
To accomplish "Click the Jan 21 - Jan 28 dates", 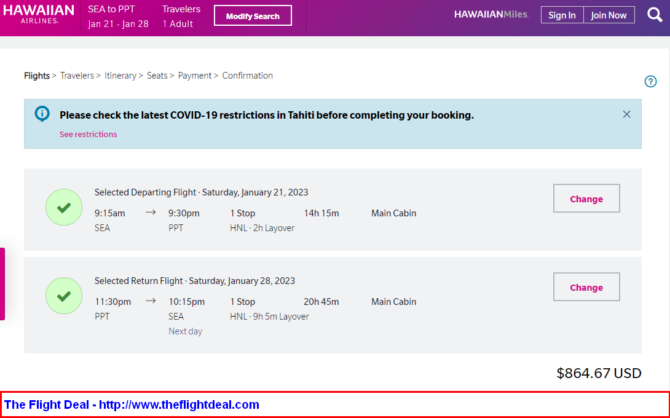I will pos(118,24).
